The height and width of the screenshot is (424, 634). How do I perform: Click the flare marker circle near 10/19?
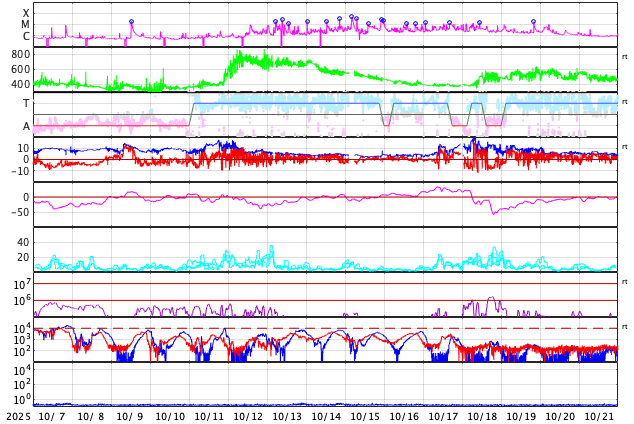pyautogui.click(x=533, y=22)
